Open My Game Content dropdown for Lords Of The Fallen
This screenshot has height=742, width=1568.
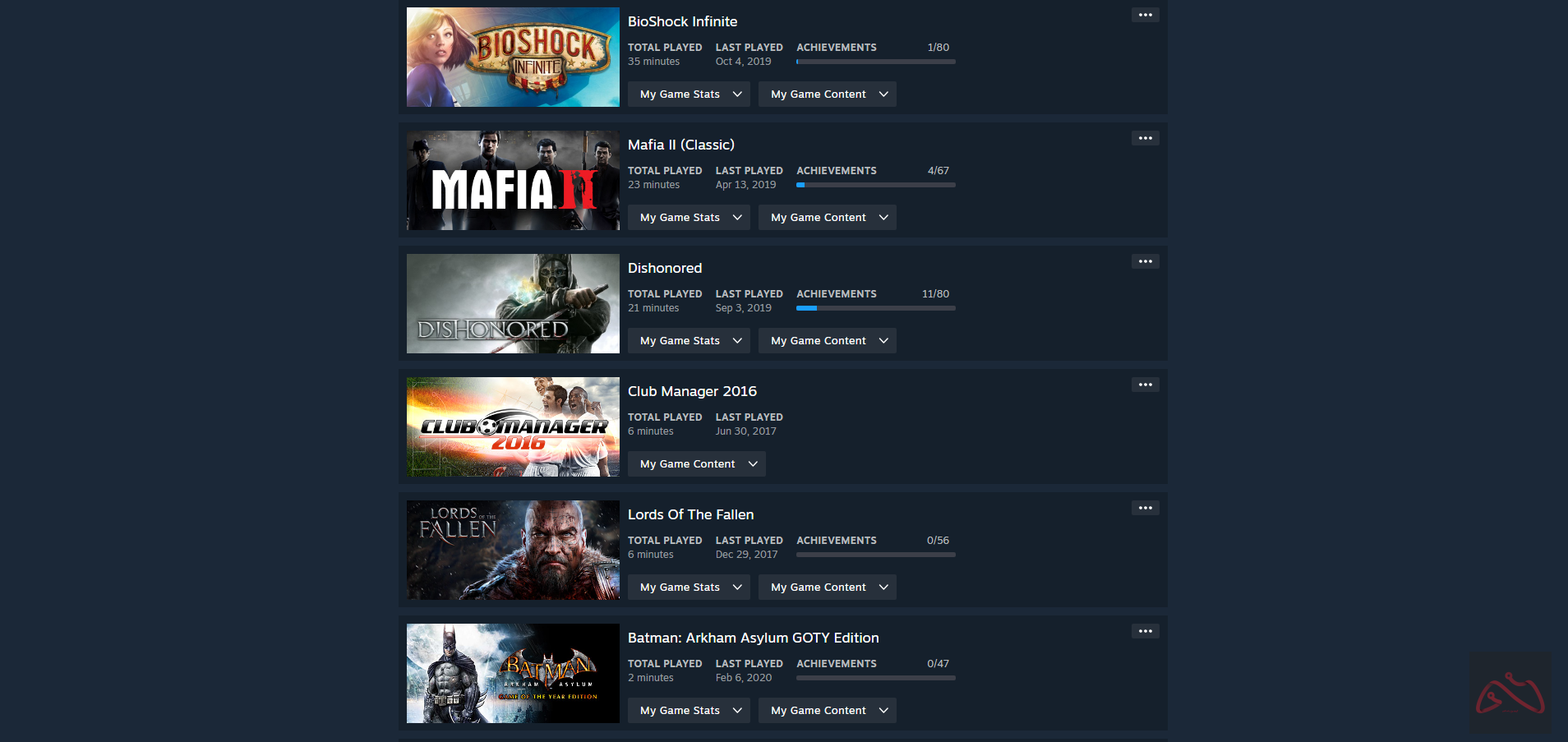(828, 588)
